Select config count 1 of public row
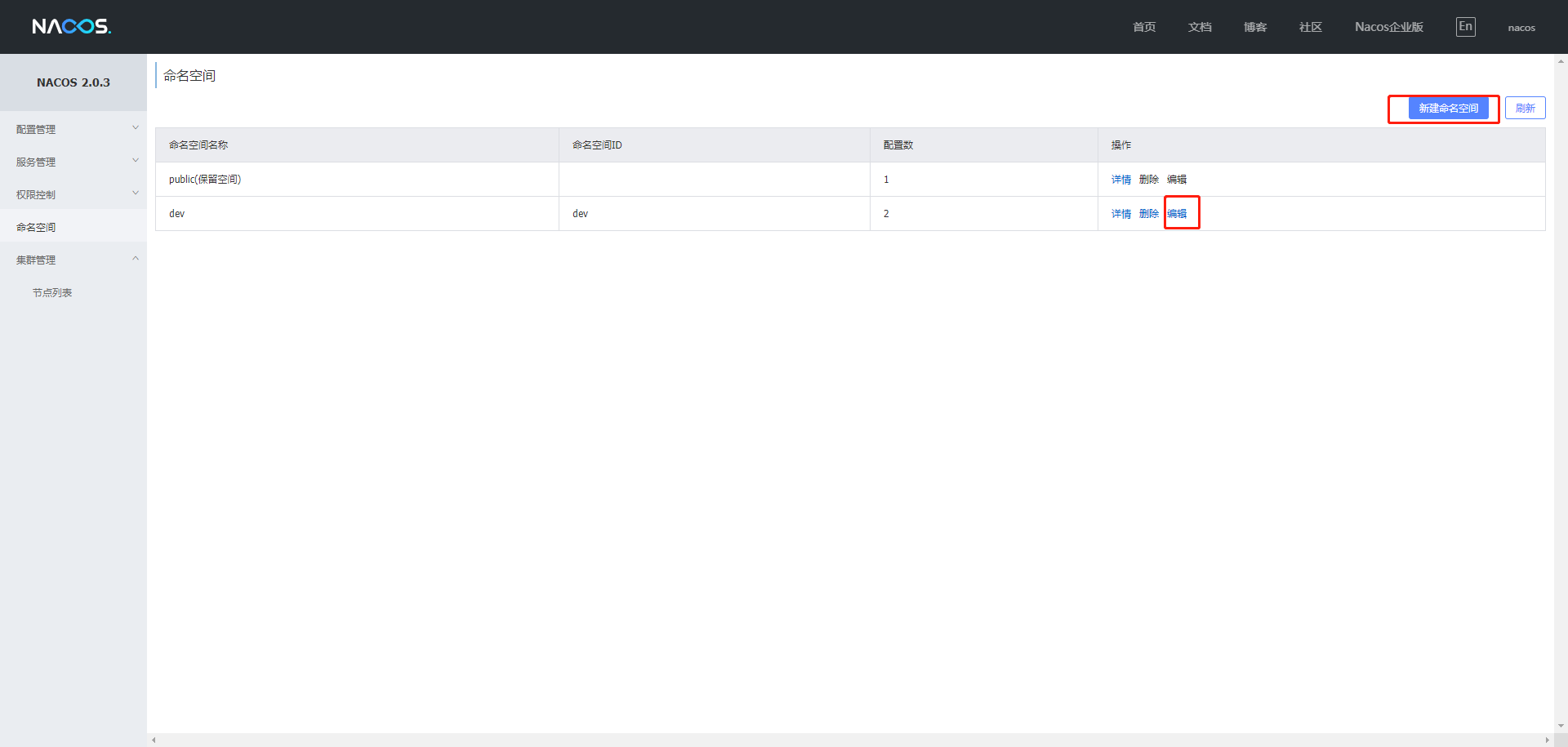 [984, 180]
